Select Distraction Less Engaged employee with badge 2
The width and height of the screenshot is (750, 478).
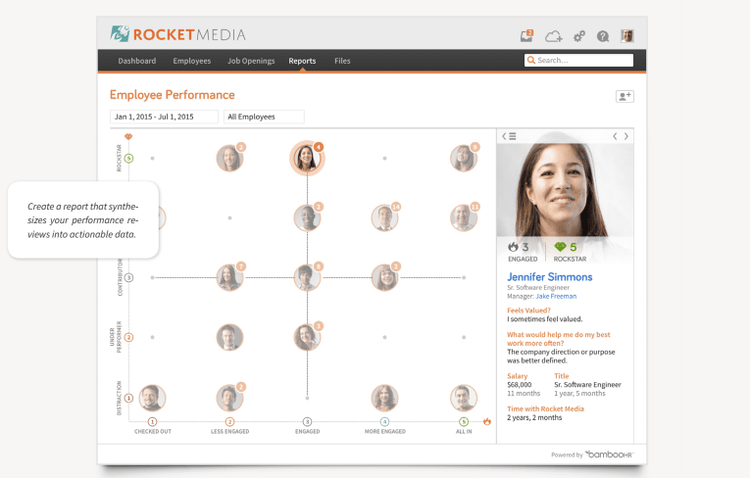point(230,398)
